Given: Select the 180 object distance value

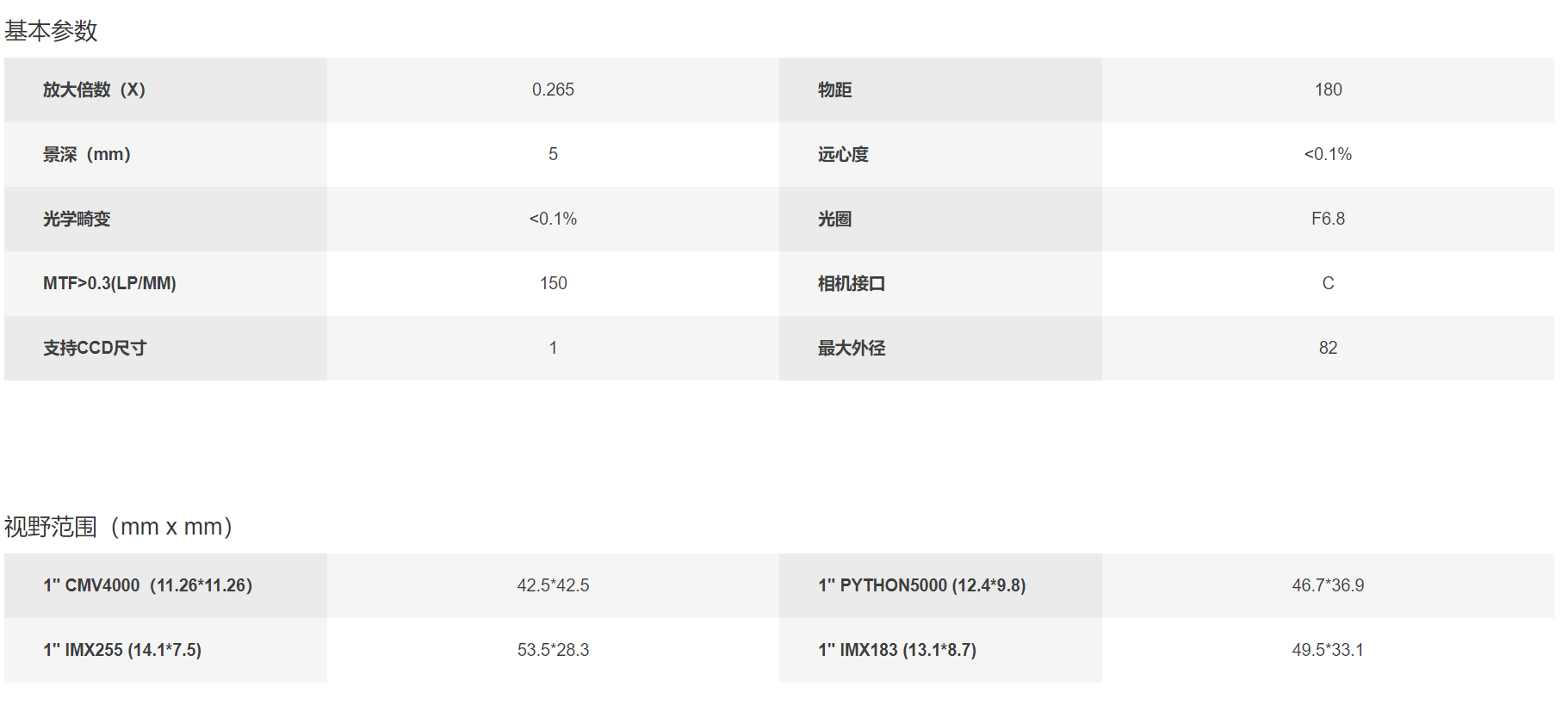Looking at the screenshot, I should point(1328,90).
